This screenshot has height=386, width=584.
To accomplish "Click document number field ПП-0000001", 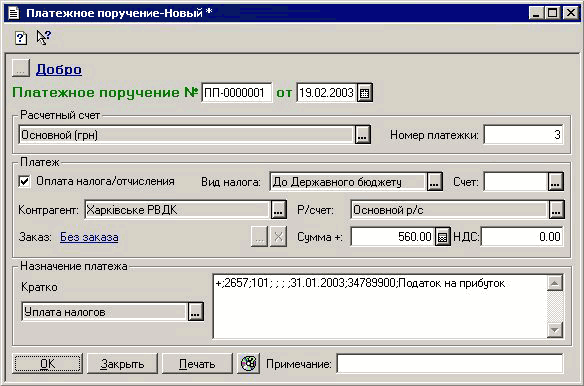I will (x=237, y=92).
